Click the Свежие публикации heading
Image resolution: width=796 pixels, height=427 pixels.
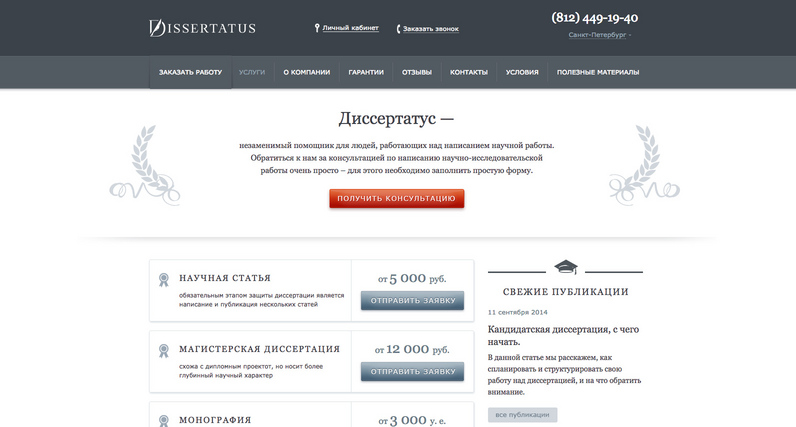pos(566,292)
